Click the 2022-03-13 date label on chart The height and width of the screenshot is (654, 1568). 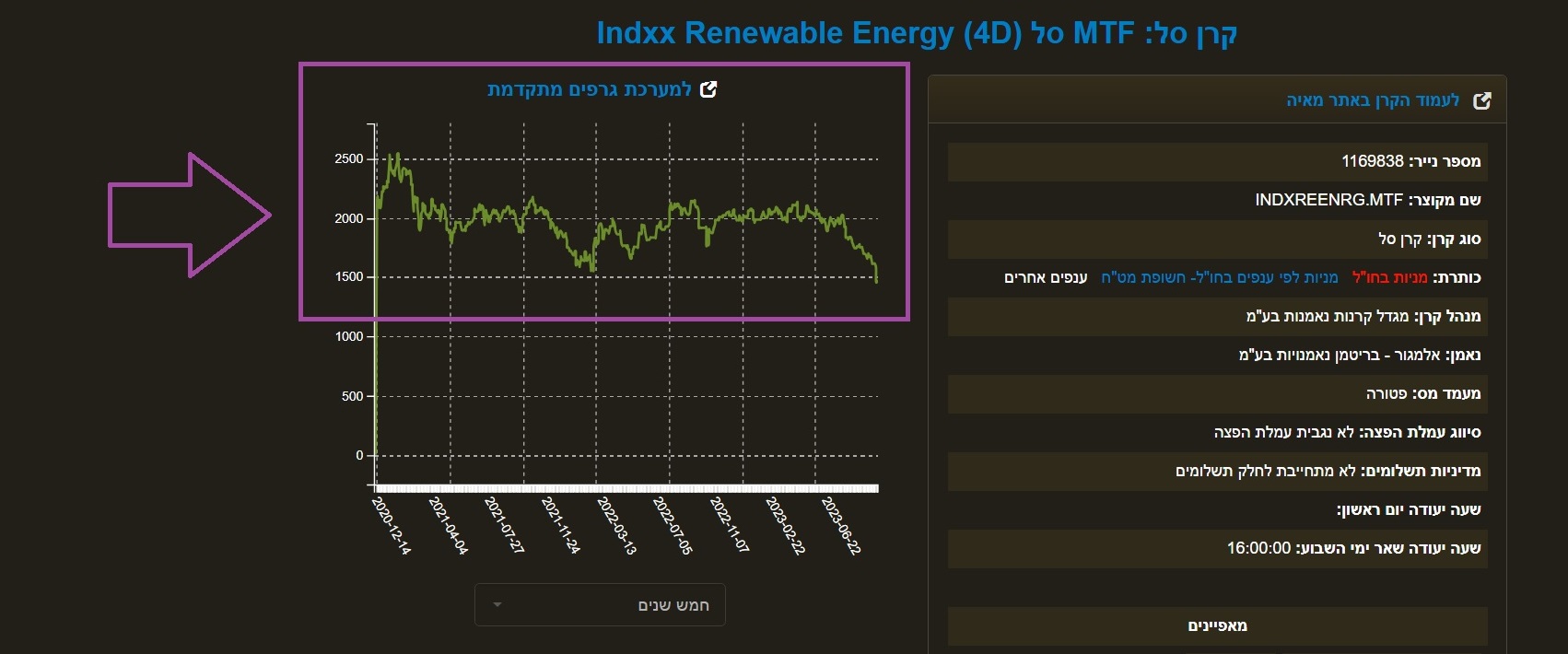click(616, 525)
